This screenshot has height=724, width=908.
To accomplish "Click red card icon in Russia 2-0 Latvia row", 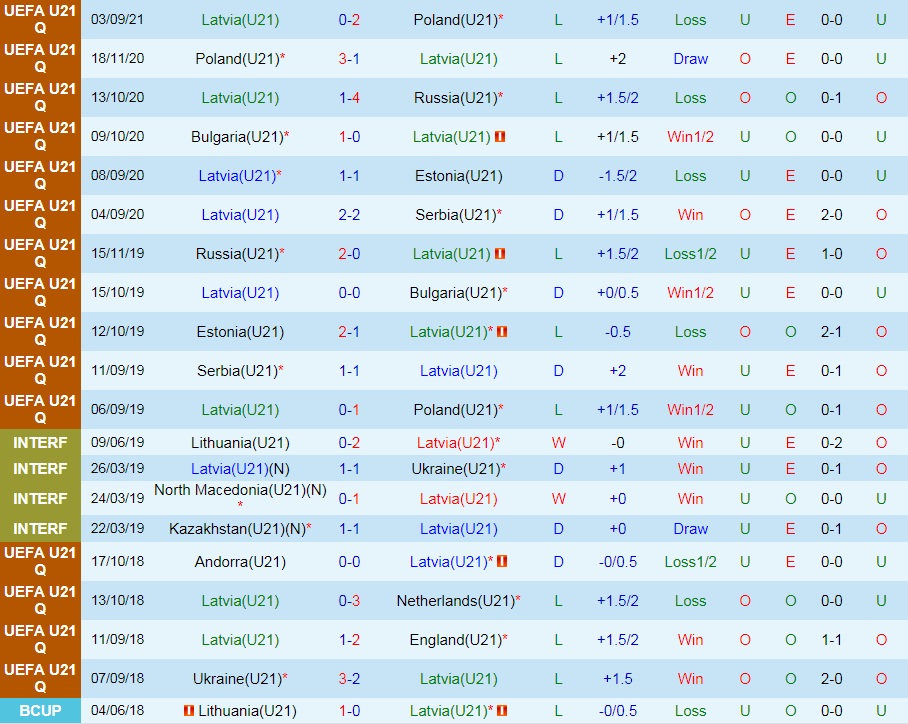I will 500,254.
